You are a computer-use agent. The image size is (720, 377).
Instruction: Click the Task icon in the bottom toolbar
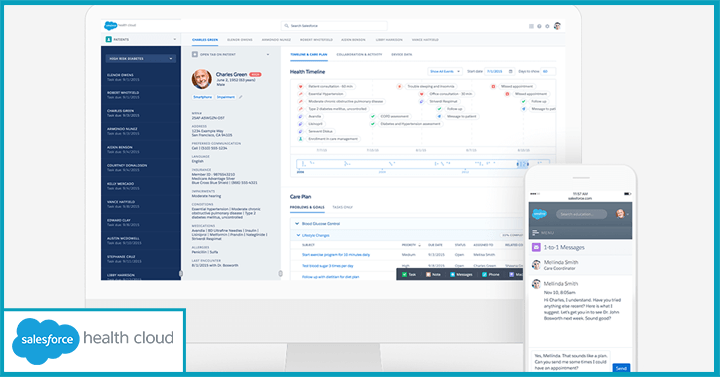click(404, 274)
